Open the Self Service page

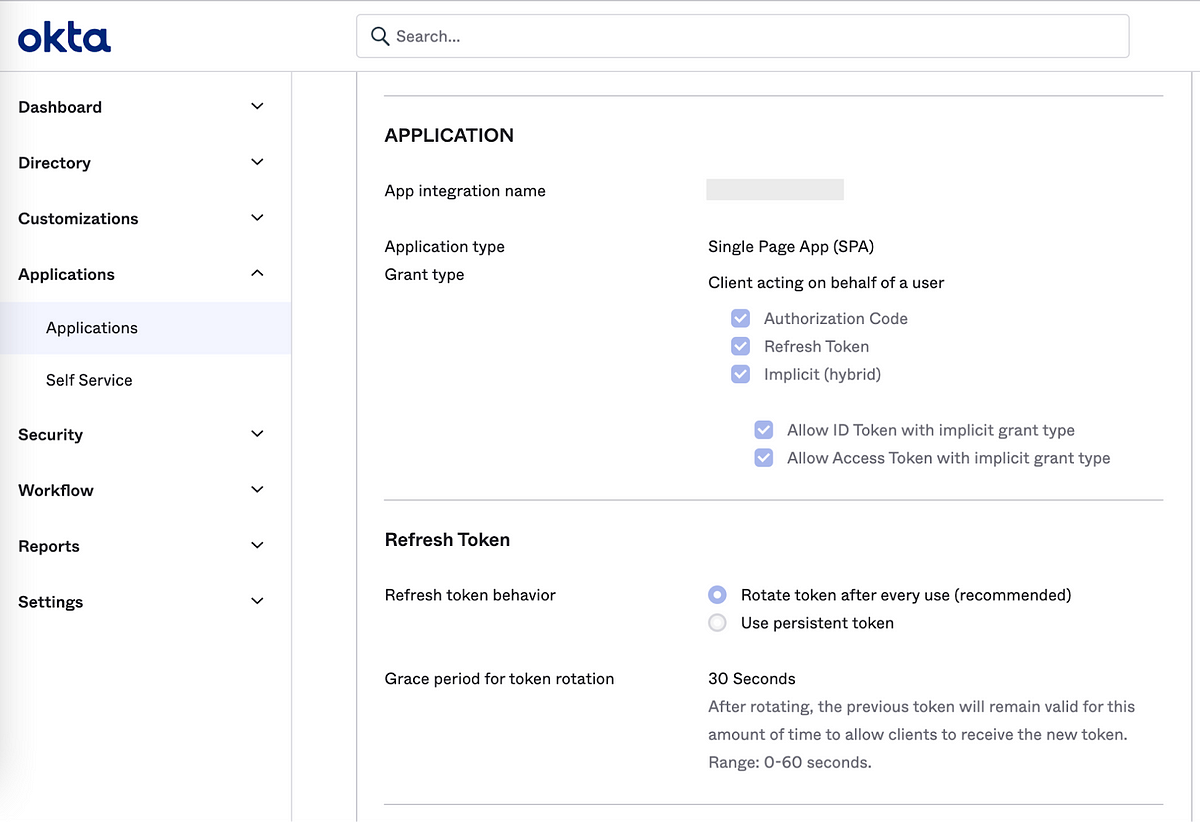click(x=88, y=380)
